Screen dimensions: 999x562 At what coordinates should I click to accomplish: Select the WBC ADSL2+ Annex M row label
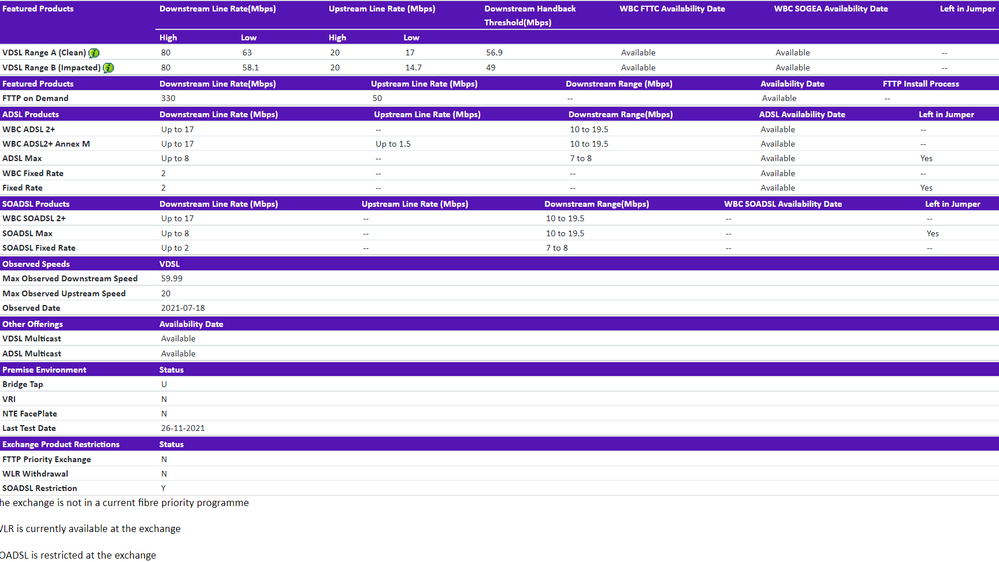[46, 144]
